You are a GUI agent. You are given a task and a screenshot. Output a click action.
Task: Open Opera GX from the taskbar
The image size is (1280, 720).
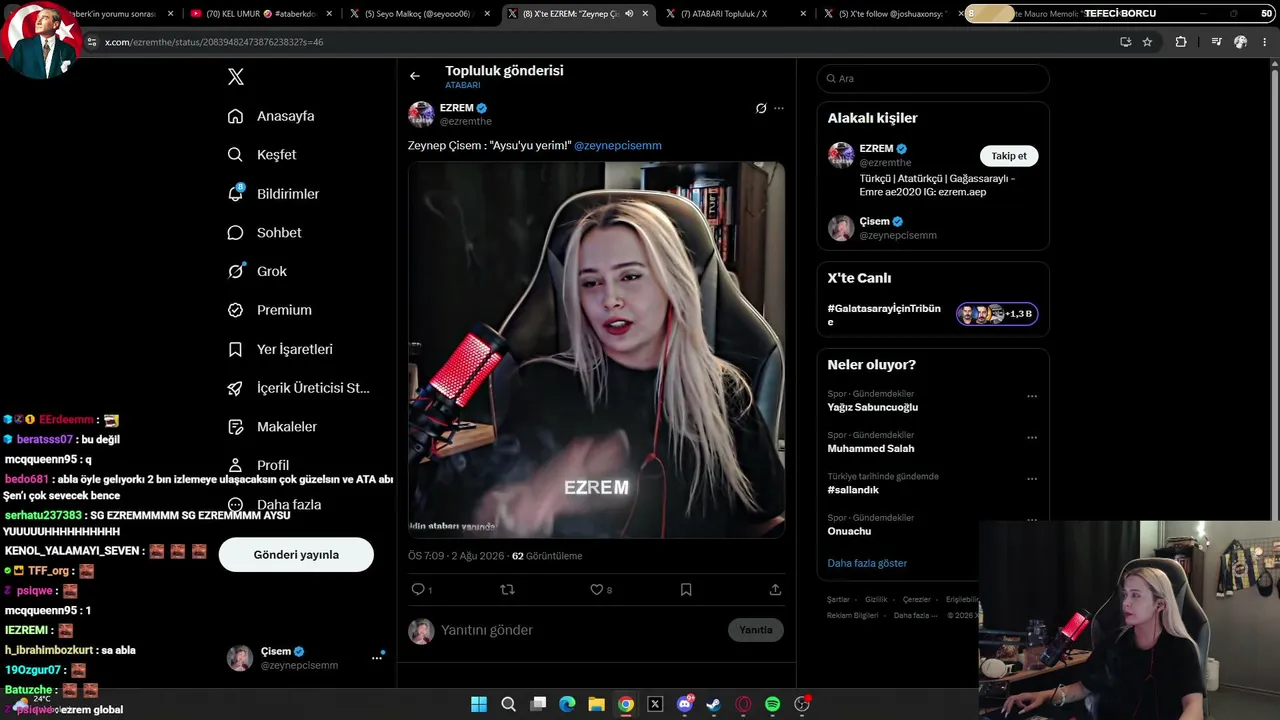[x=743, y=704]
